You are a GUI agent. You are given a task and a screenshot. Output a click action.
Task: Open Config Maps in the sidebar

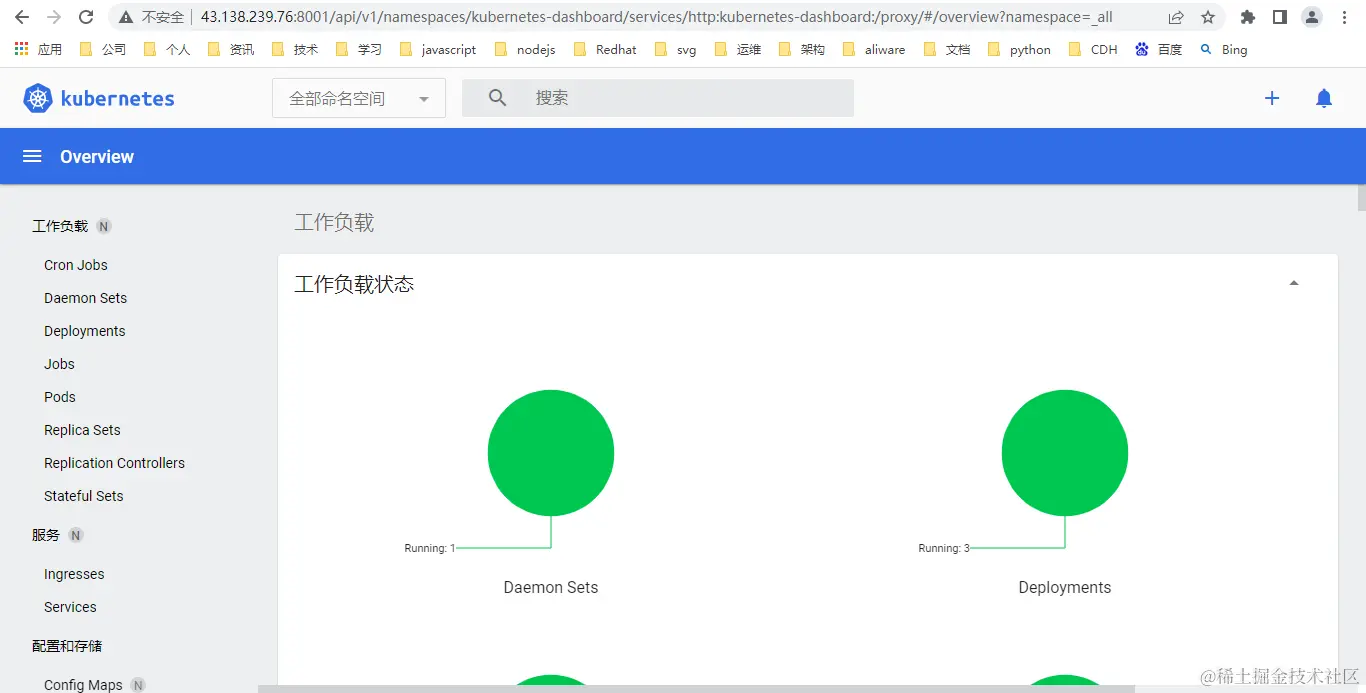(x=83, y=685)
